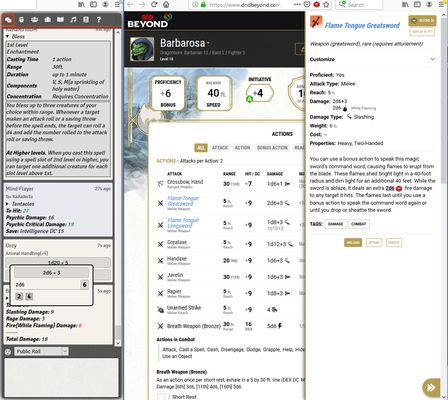448x400 pixels.
Task: Click the Javelin row attack icon
Action: pyautogui.click(x=160, y=277)
